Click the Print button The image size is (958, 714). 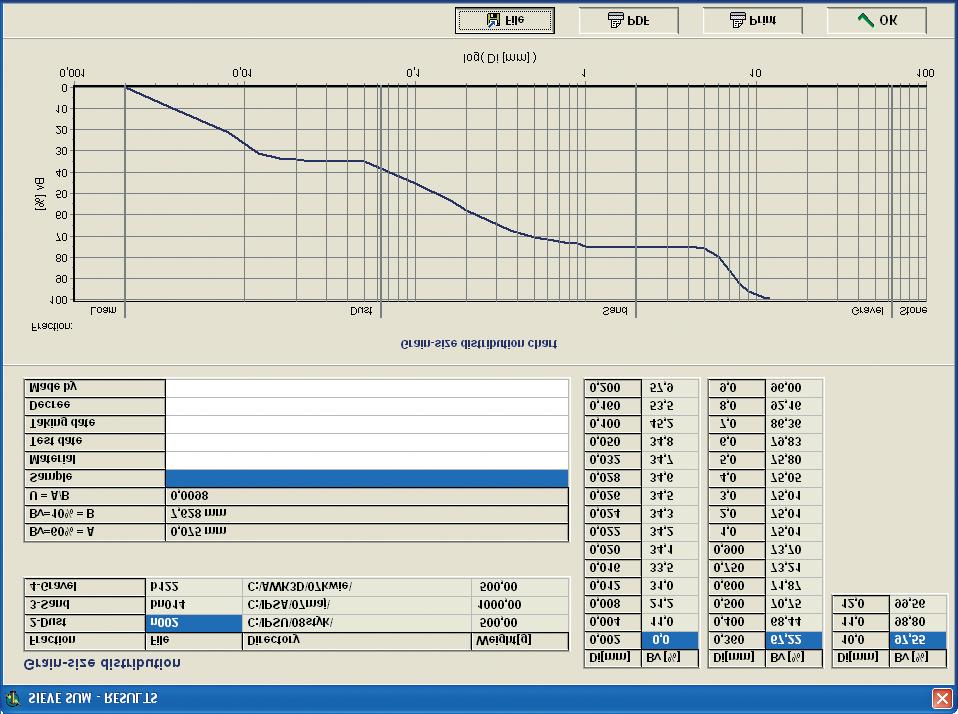pos(753,20)
